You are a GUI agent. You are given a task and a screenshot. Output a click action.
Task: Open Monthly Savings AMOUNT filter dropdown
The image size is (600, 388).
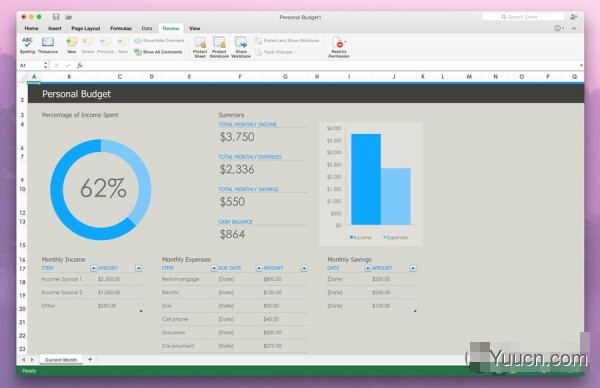[413, 269]
